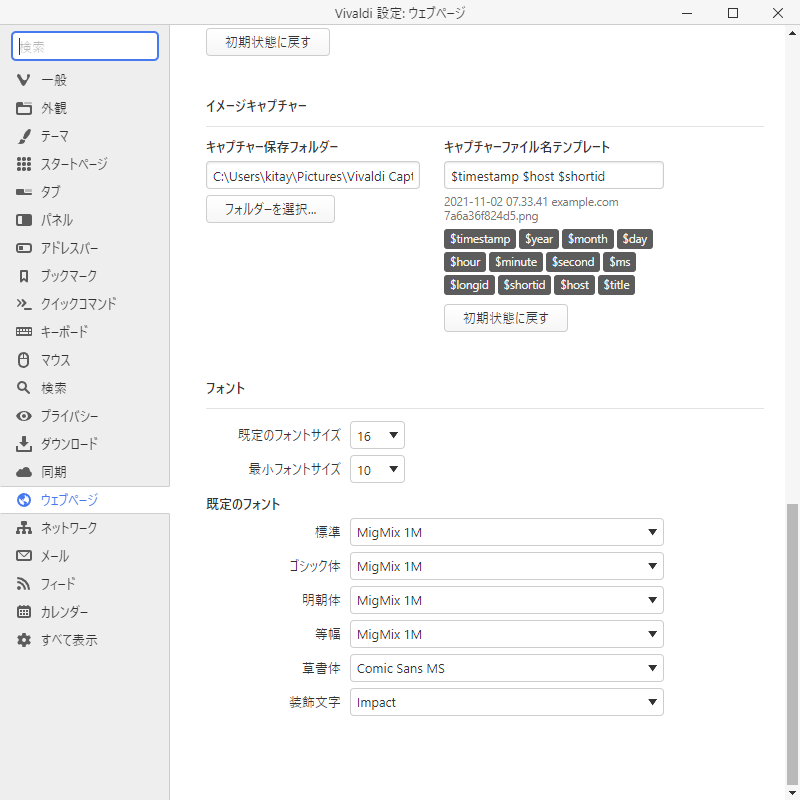
Task: Click the vertical scrollbar thumb
Action: (x=792, y=643)
